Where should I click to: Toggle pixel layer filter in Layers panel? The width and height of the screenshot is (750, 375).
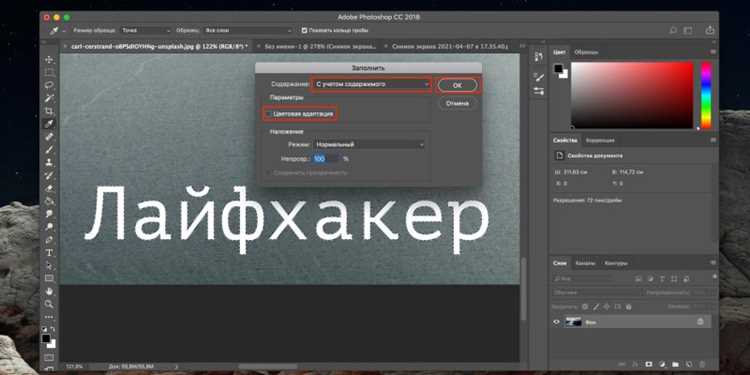click(x=638, y=278)
